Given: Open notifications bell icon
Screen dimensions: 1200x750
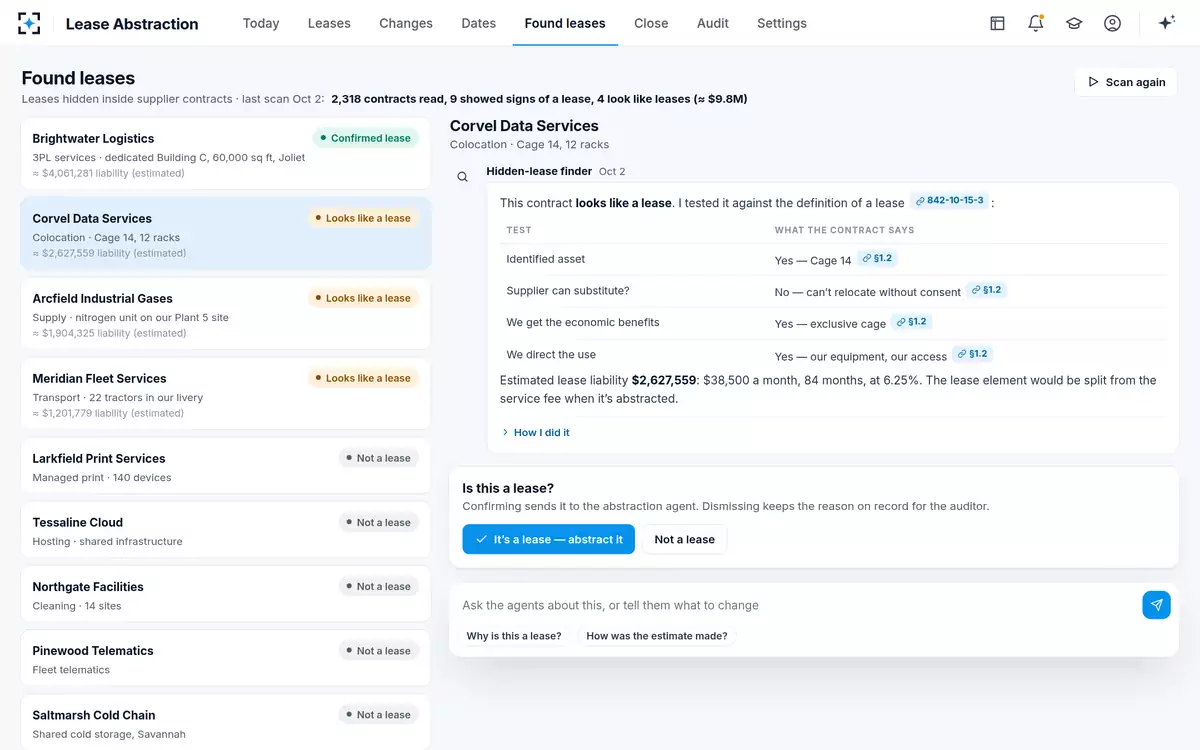Looking at the screenshot, I should tap(1036, 23).
